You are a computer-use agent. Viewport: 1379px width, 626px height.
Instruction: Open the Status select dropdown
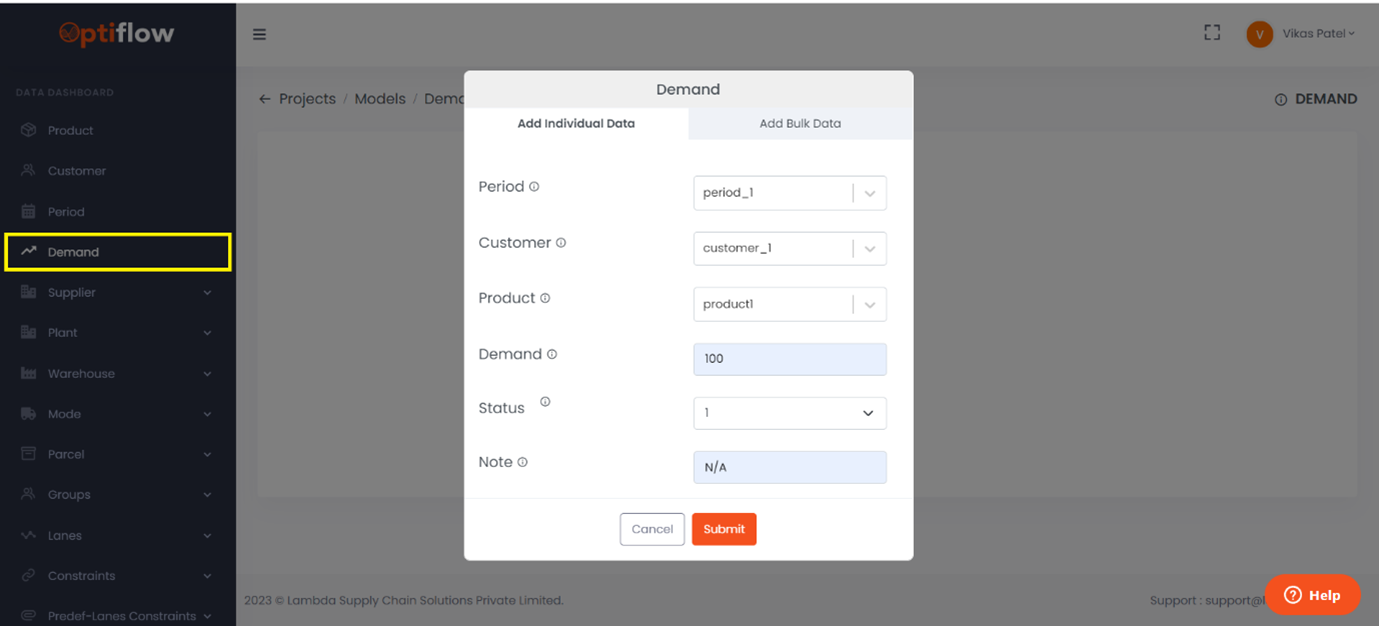pos(789,413)
